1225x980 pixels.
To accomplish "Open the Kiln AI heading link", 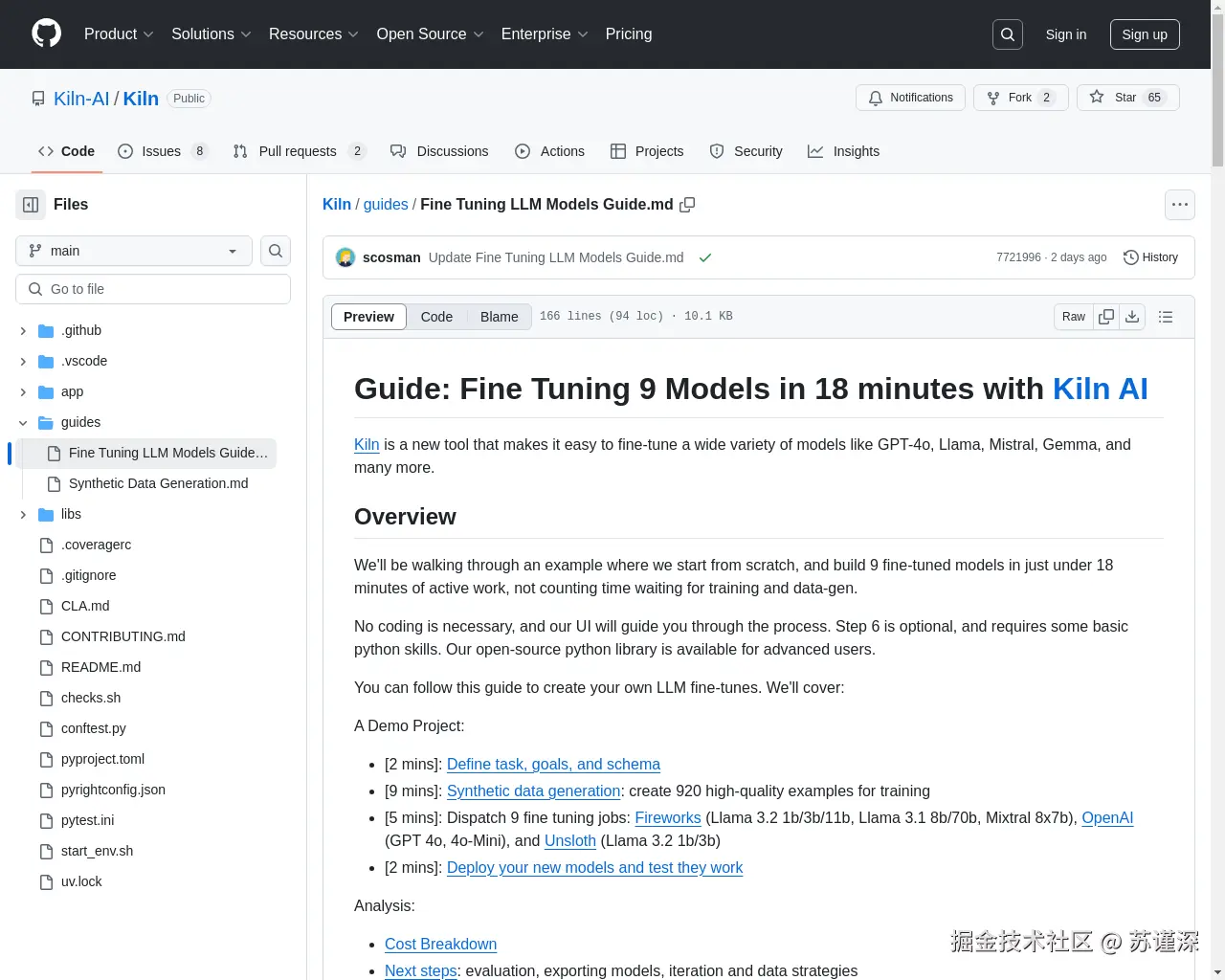I will click(1100, 389).
